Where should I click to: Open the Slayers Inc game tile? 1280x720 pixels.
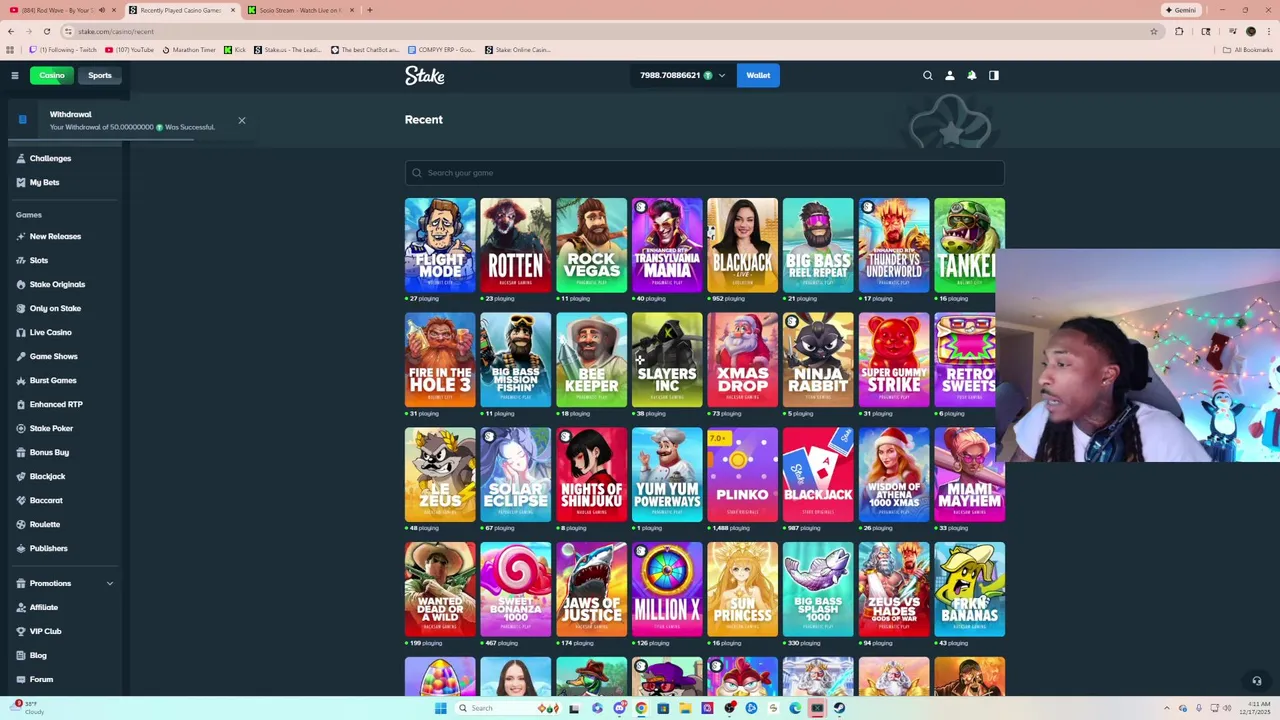667,360
